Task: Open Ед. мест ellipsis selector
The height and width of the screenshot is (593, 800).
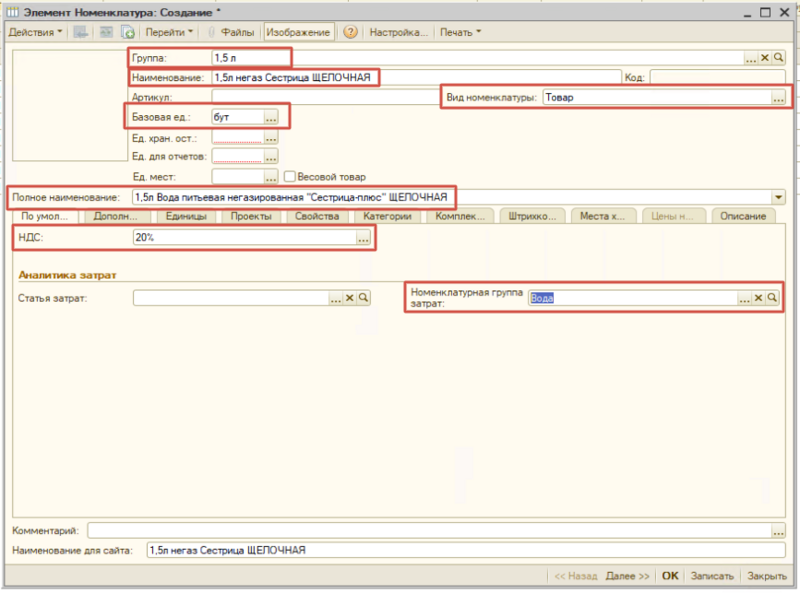Action: (271, 177)
